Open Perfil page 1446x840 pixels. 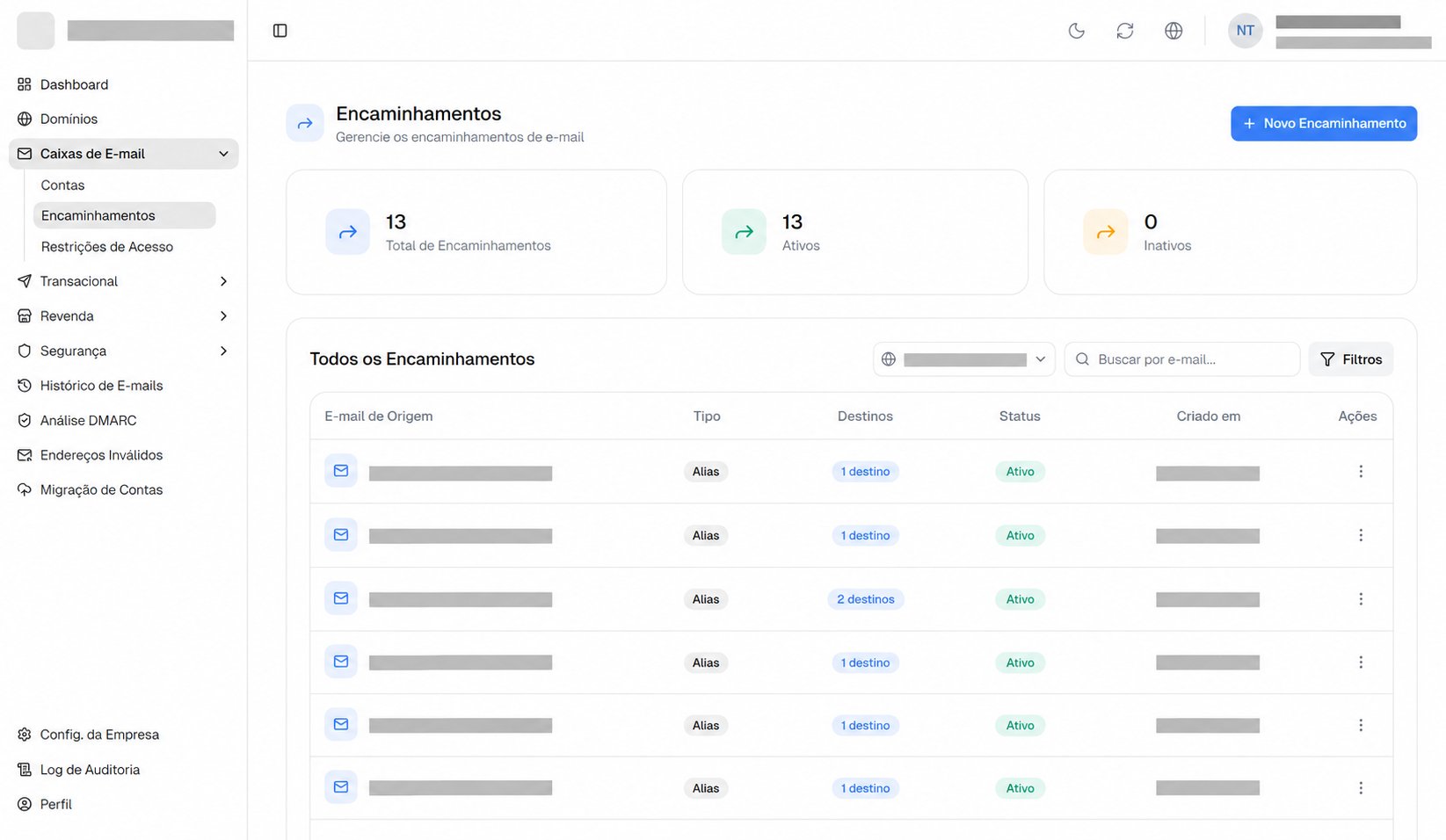click(124, 804)
